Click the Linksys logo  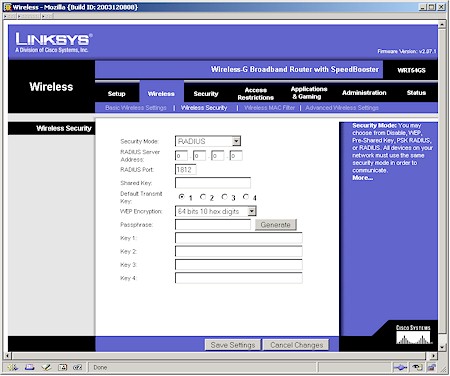tap(53, 42)
